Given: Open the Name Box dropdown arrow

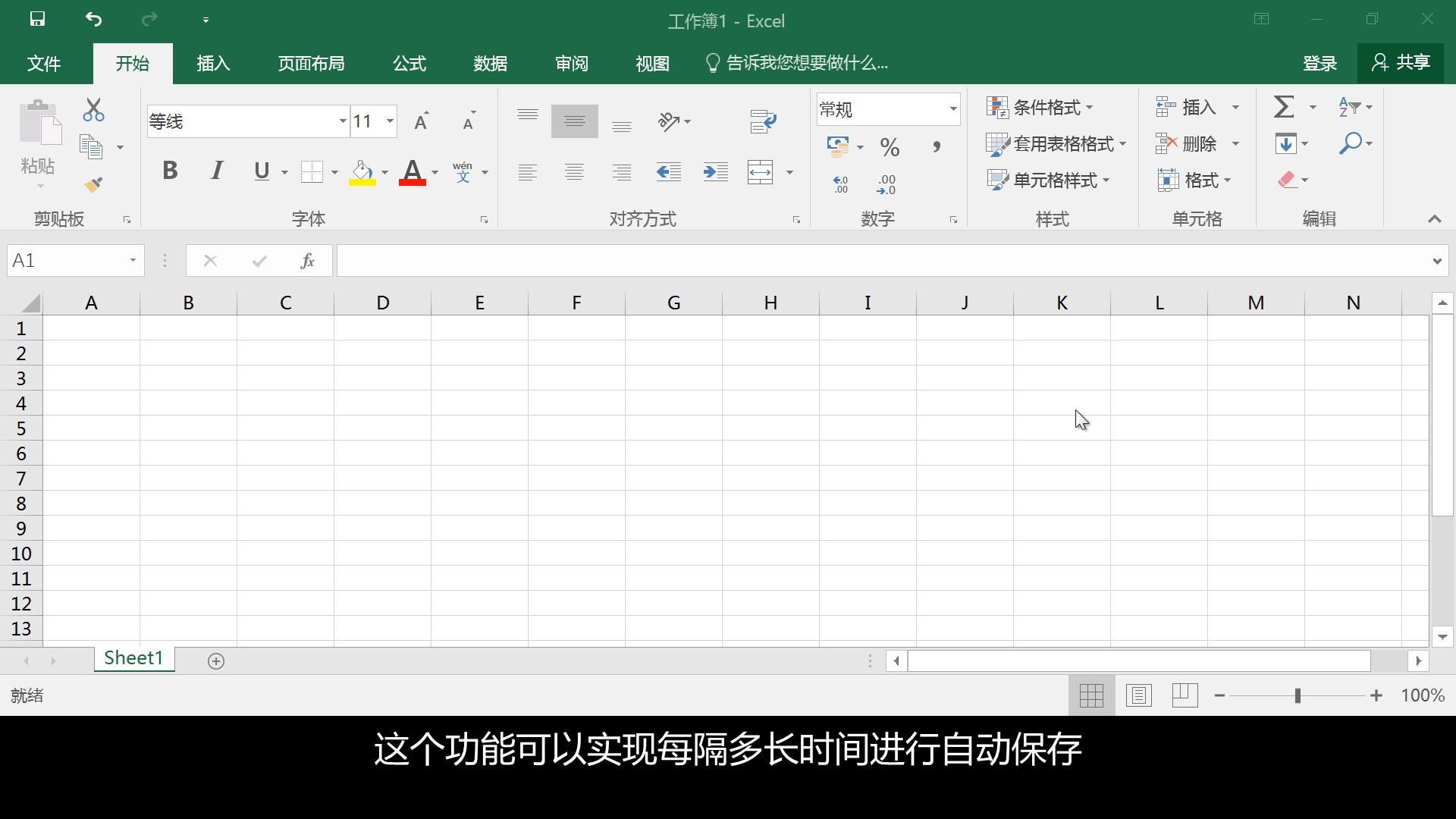Looking at the screenshot, I should tap(133, 261).
